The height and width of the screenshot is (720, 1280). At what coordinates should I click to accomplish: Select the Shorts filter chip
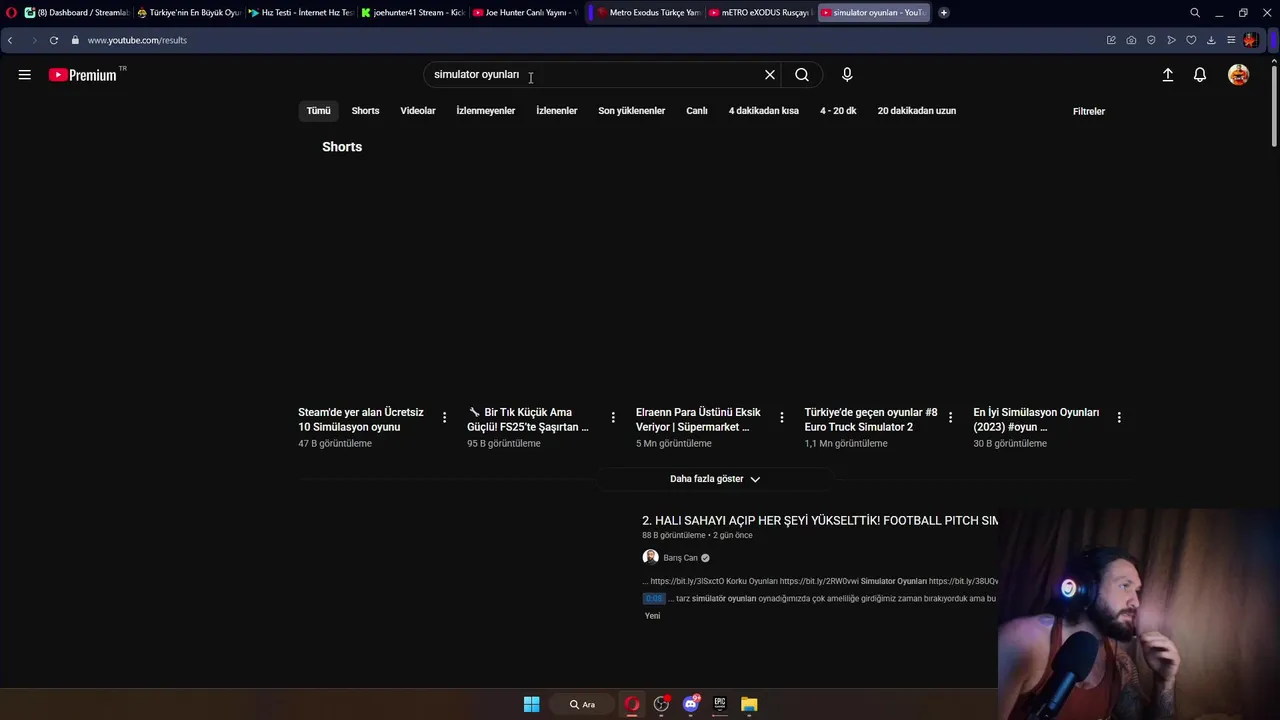[365, 111]
